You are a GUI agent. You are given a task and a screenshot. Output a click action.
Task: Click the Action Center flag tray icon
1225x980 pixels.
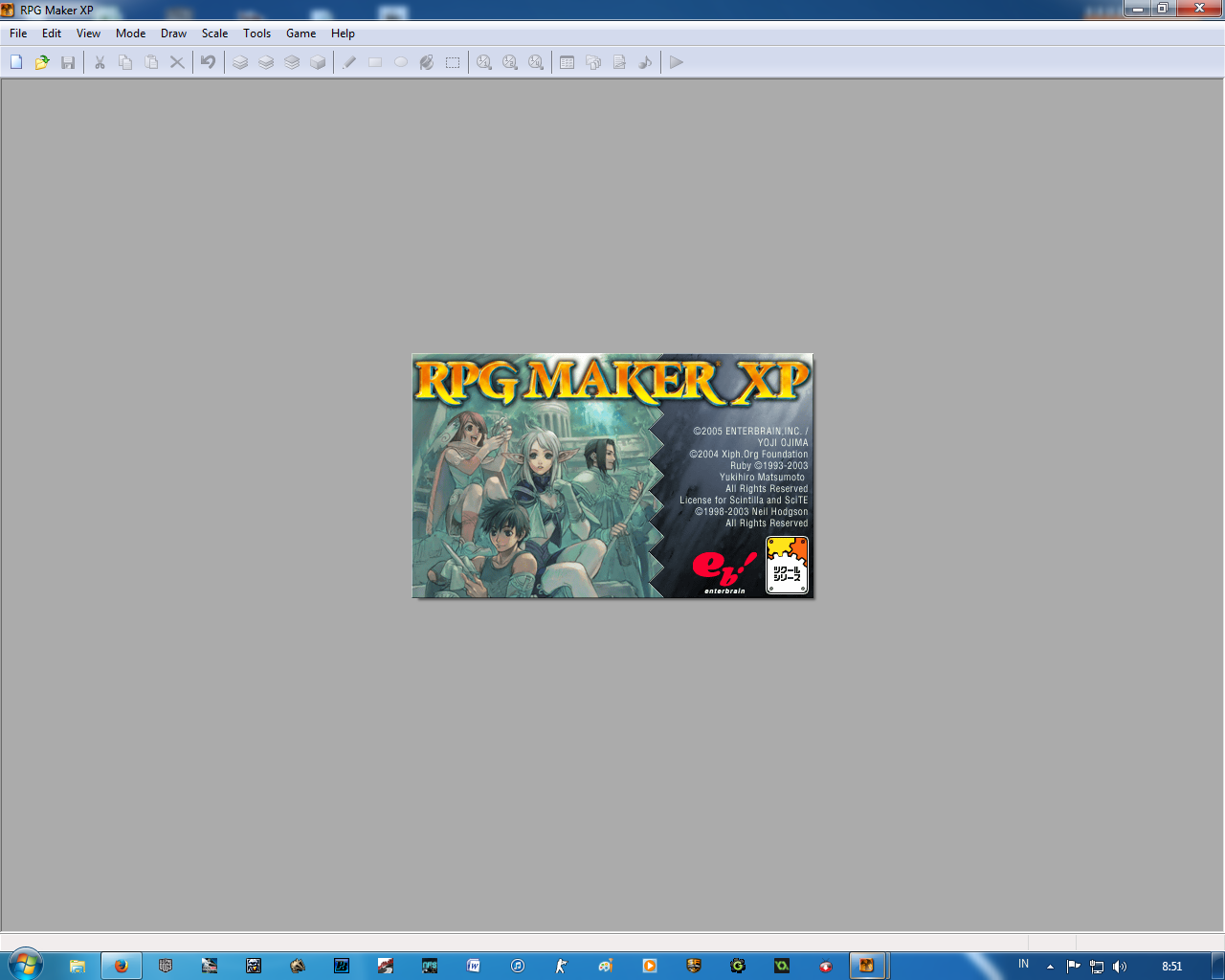pos(1074,967)
